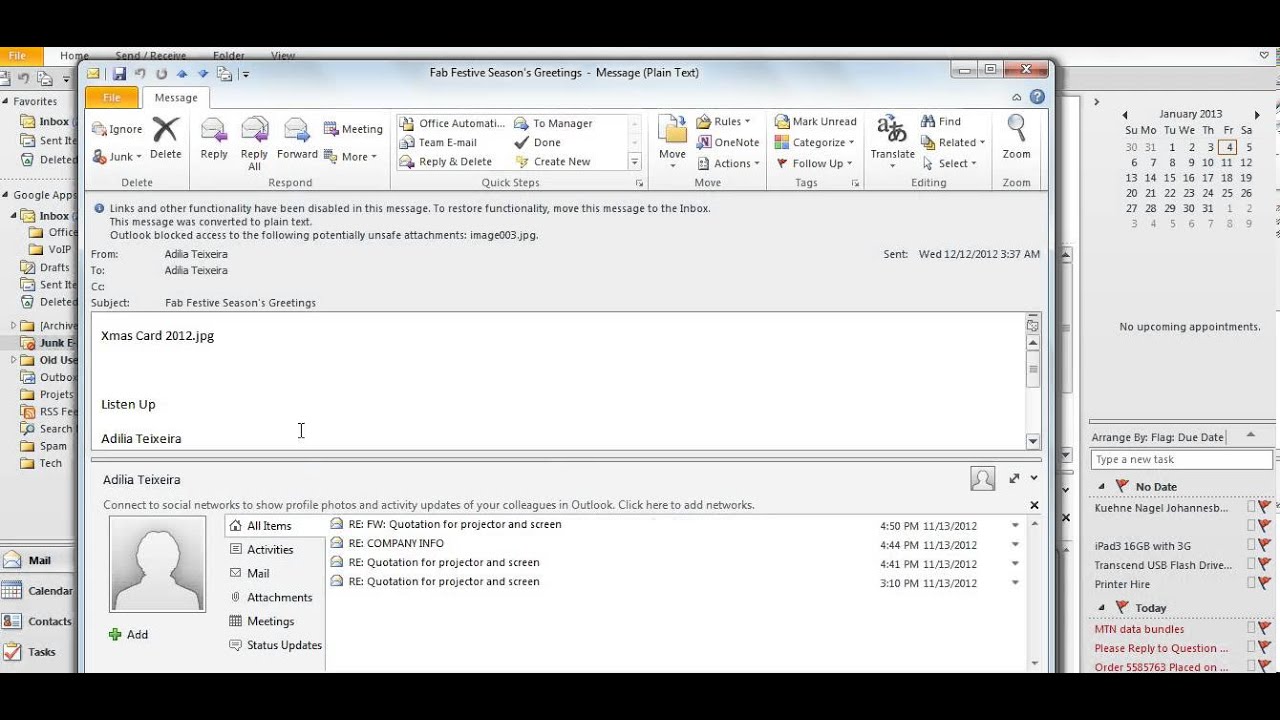This screenshot has height=720, width=1280.
Task: Click the message body scrollbar down arrow
Action: coord(1033,441)
